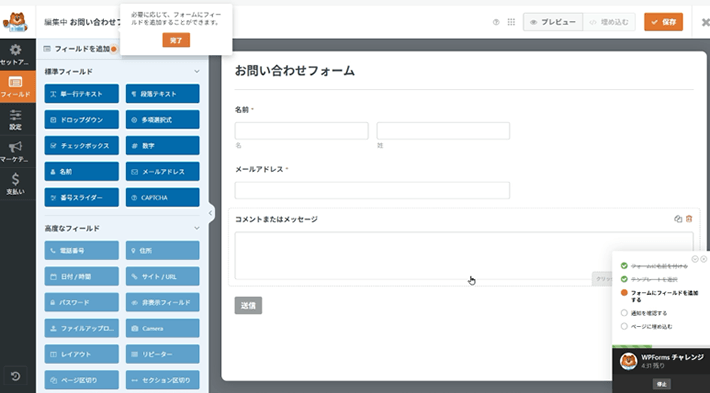Close the form builder with X
This screenshot has width=710, height=393.
click(705, 22)
